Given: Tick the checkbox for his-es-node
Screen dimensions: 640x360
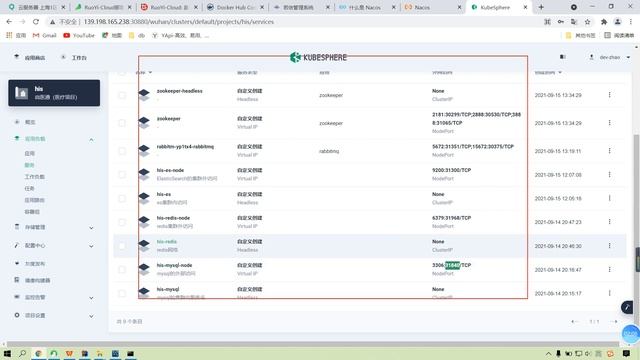Looking at the screenshot, I should (122, 175).
